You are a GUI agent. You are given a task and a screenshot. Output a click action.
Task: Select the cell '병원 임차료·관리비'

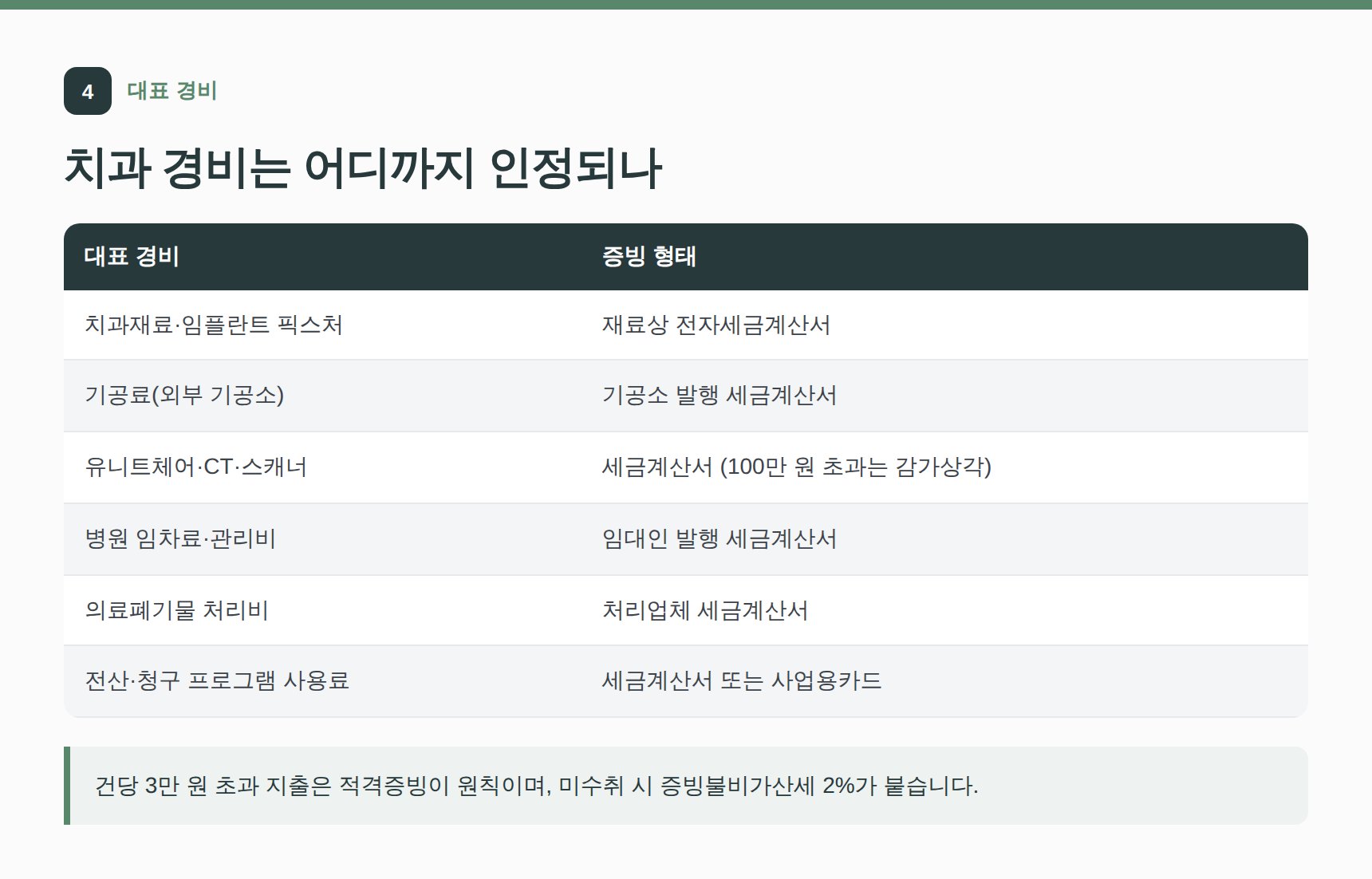click(x=322, y=539)
